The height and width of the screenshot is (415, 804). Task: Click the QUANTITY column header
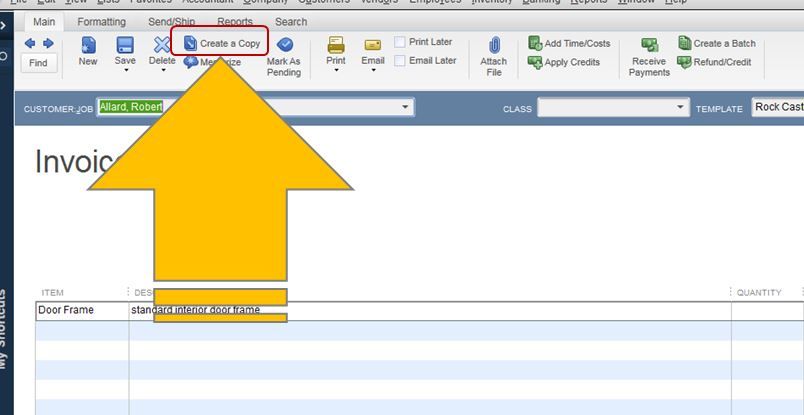pos(759,292)
